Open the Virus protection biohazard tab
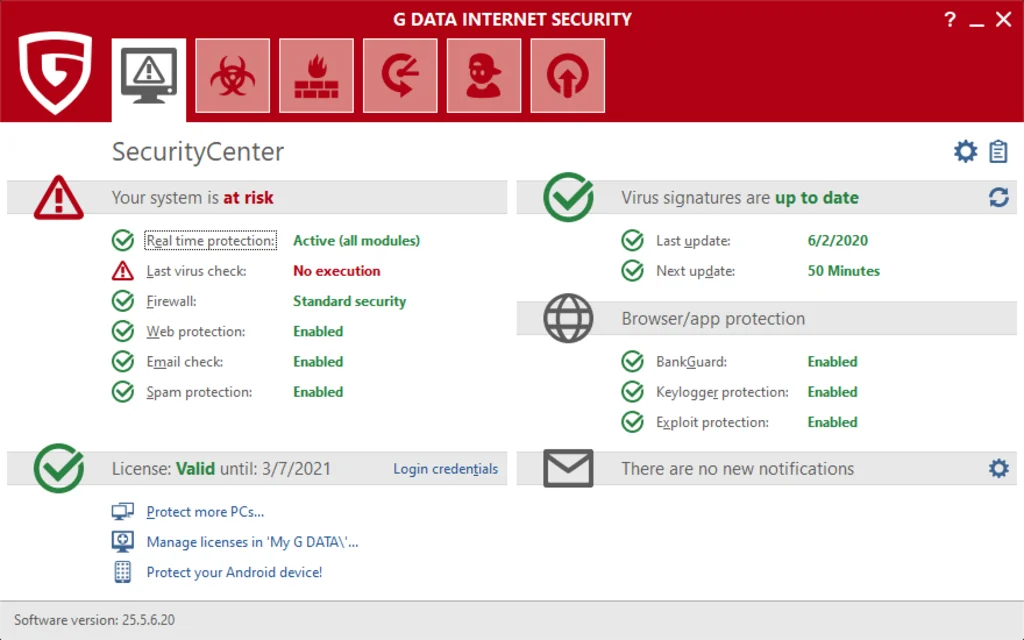 pos(232,76)
